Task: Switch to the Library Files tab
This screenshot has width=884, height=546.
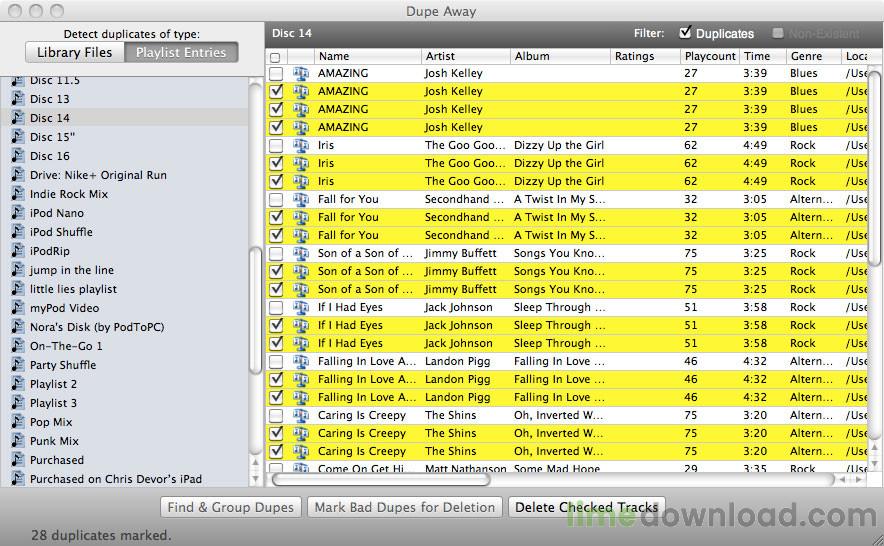Action: pyautogui.click(x=74, y=52)
